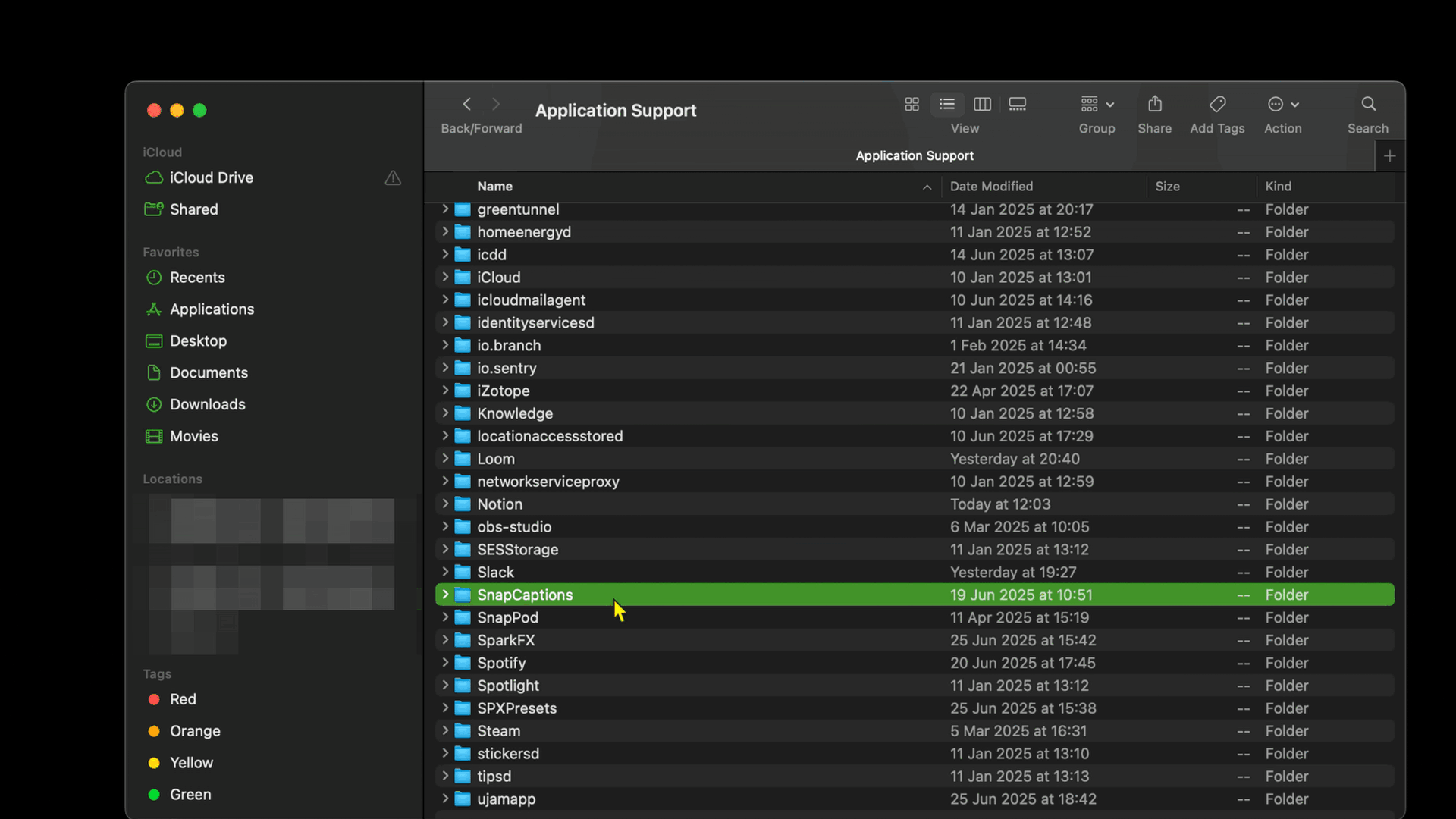Open Shared in the sidebar
1456x819 pixels.
click(x=193, y=209)
